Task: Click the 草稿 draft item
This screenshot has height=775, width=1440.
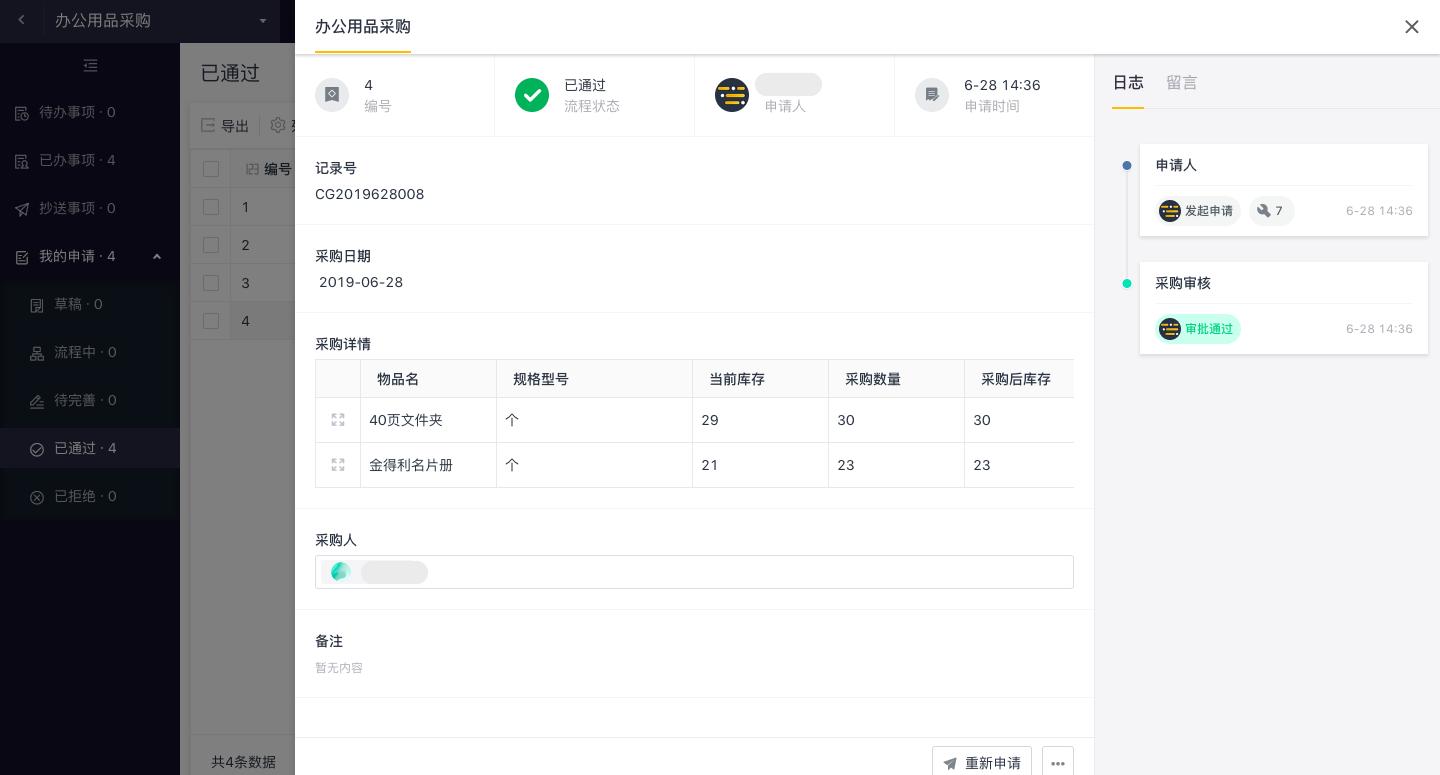Action: [79, 304]
